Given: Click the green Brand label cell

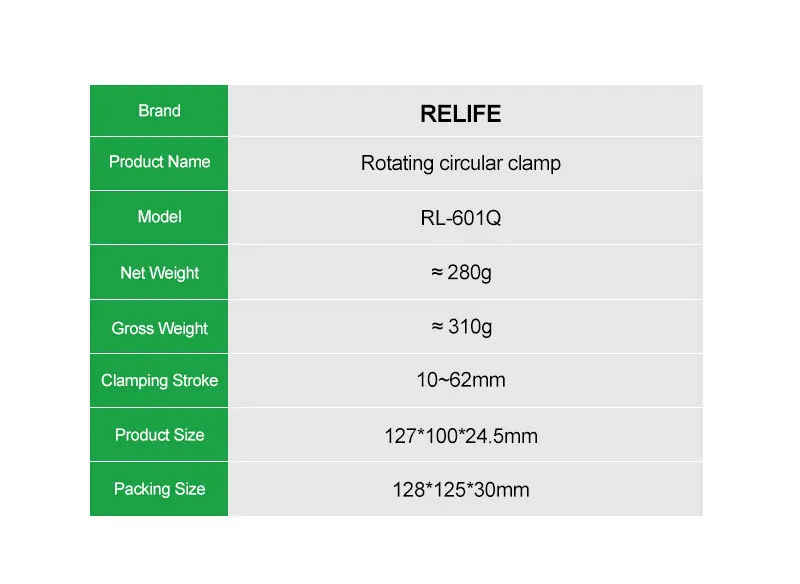Looking at the screenshot, I should (159, 111).
